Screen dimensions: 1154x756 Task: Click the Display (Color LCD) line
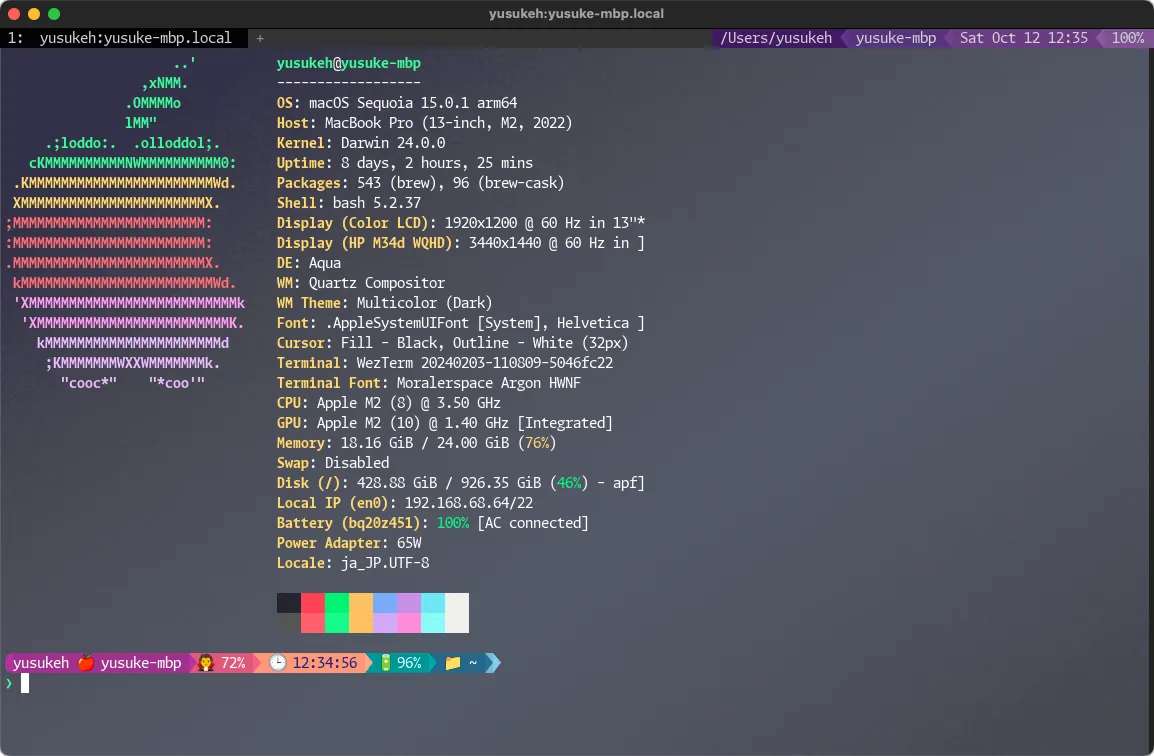coord(461,222)
